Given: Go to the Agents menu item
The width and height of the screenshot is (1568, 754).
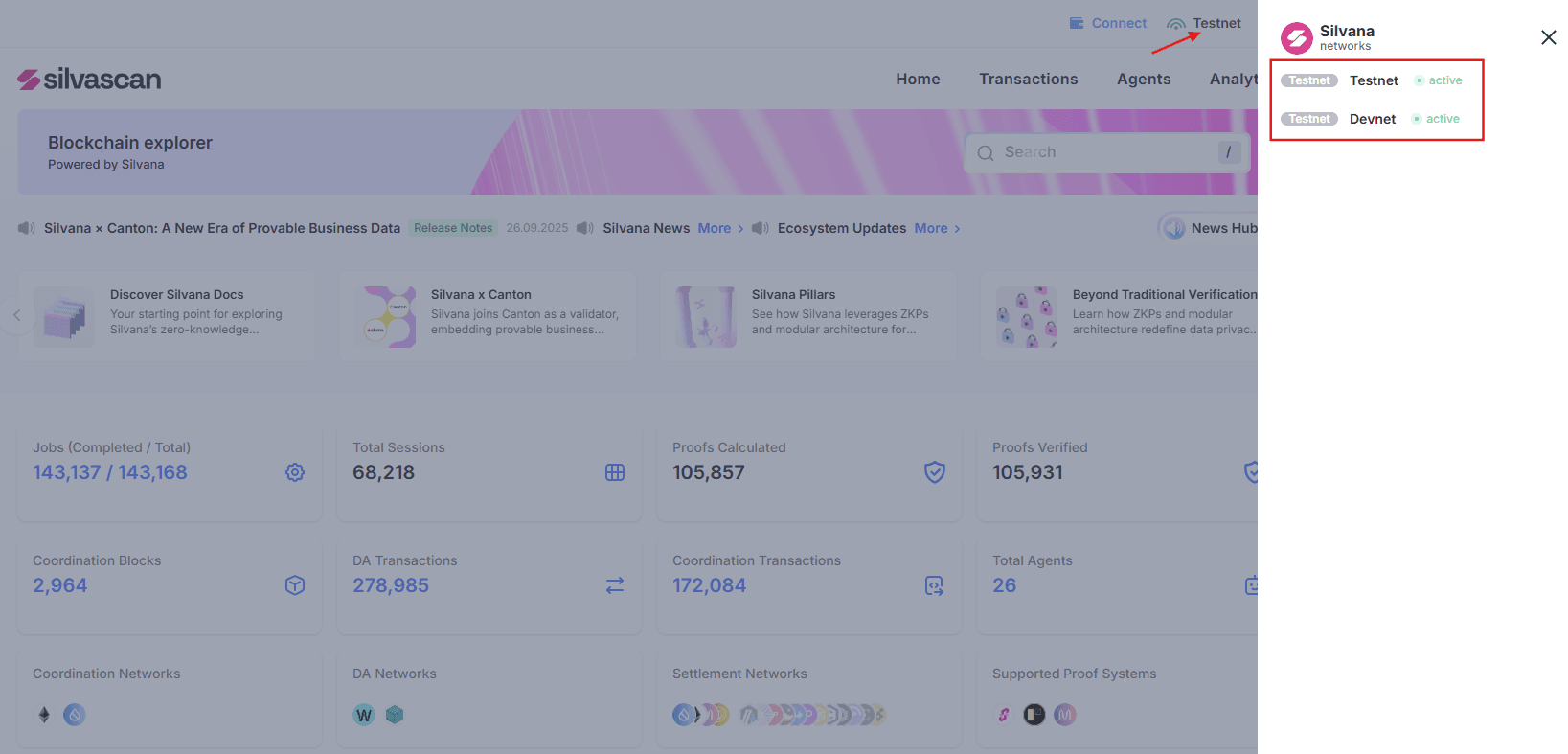Looking at the screenshot, I should click(1144, 79).
